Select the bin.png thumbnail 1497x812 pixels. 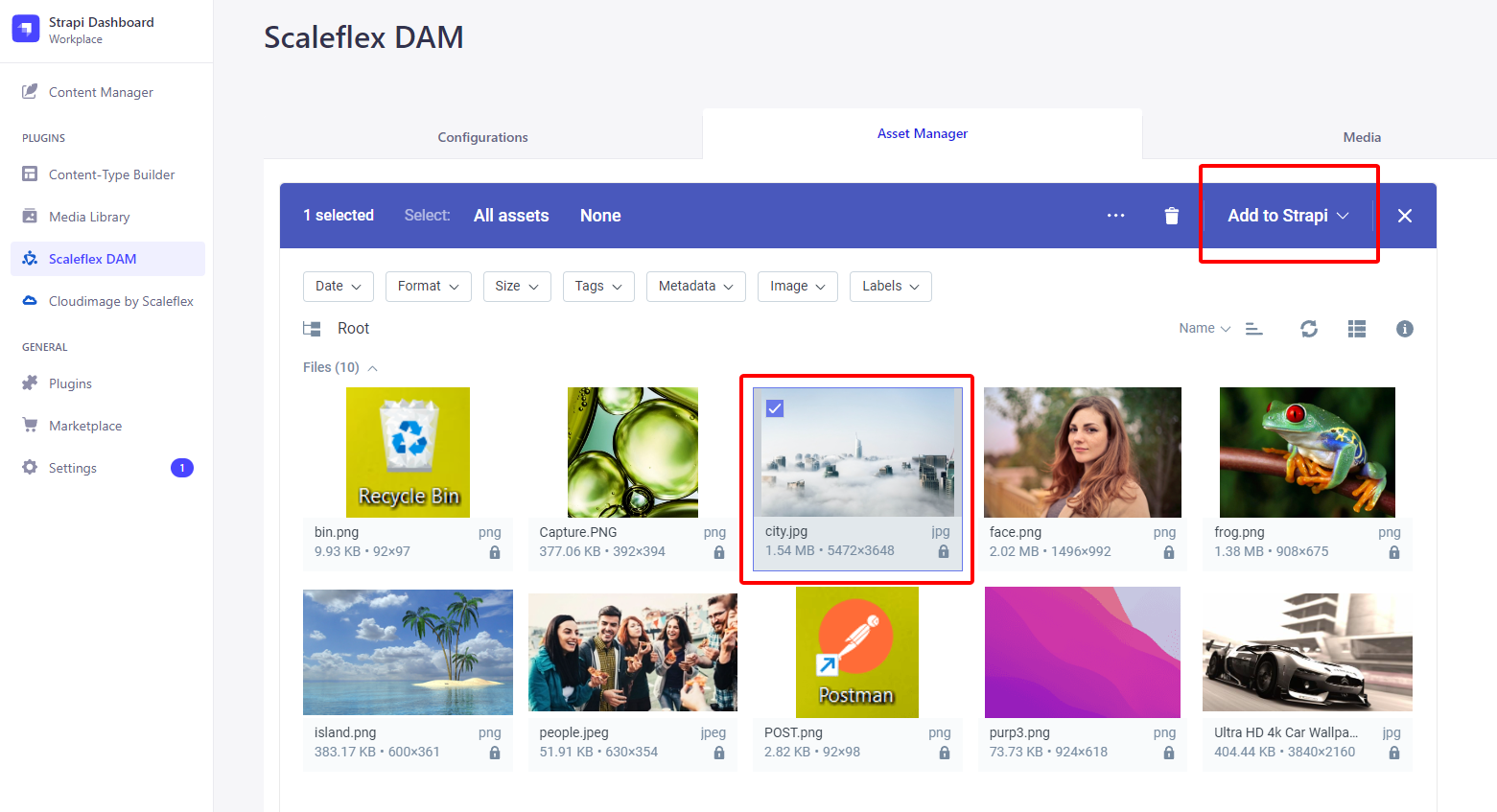click(x=408, y=452)
